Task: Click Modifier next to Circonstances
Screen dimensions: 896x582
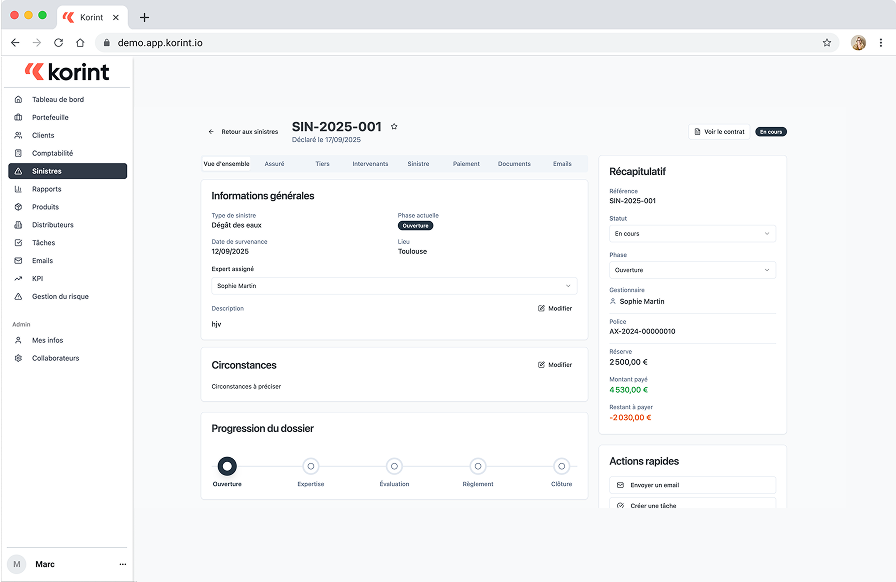Action: (x=554, y=364)
